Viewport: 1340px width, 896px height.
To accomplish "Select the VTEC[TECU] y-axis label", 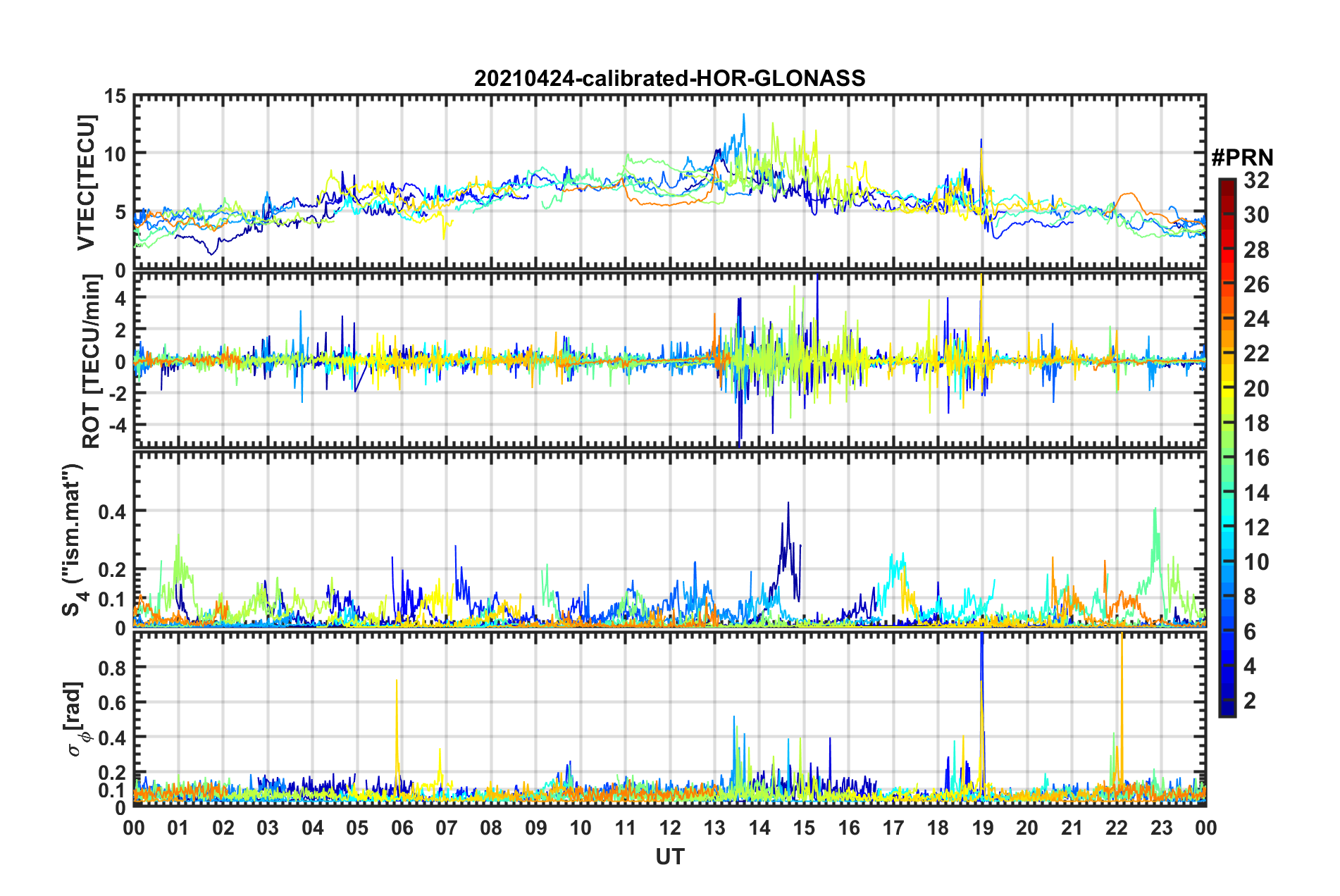I will click(86, 183).
